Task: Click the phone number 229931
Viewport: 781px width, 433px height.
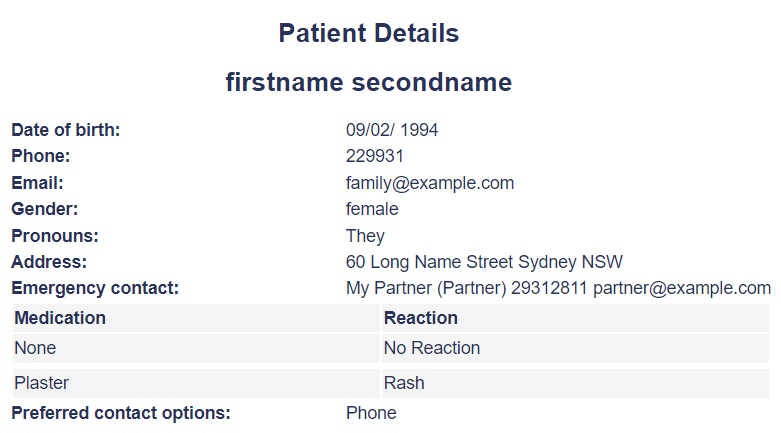Action: (x=375, y=156)
